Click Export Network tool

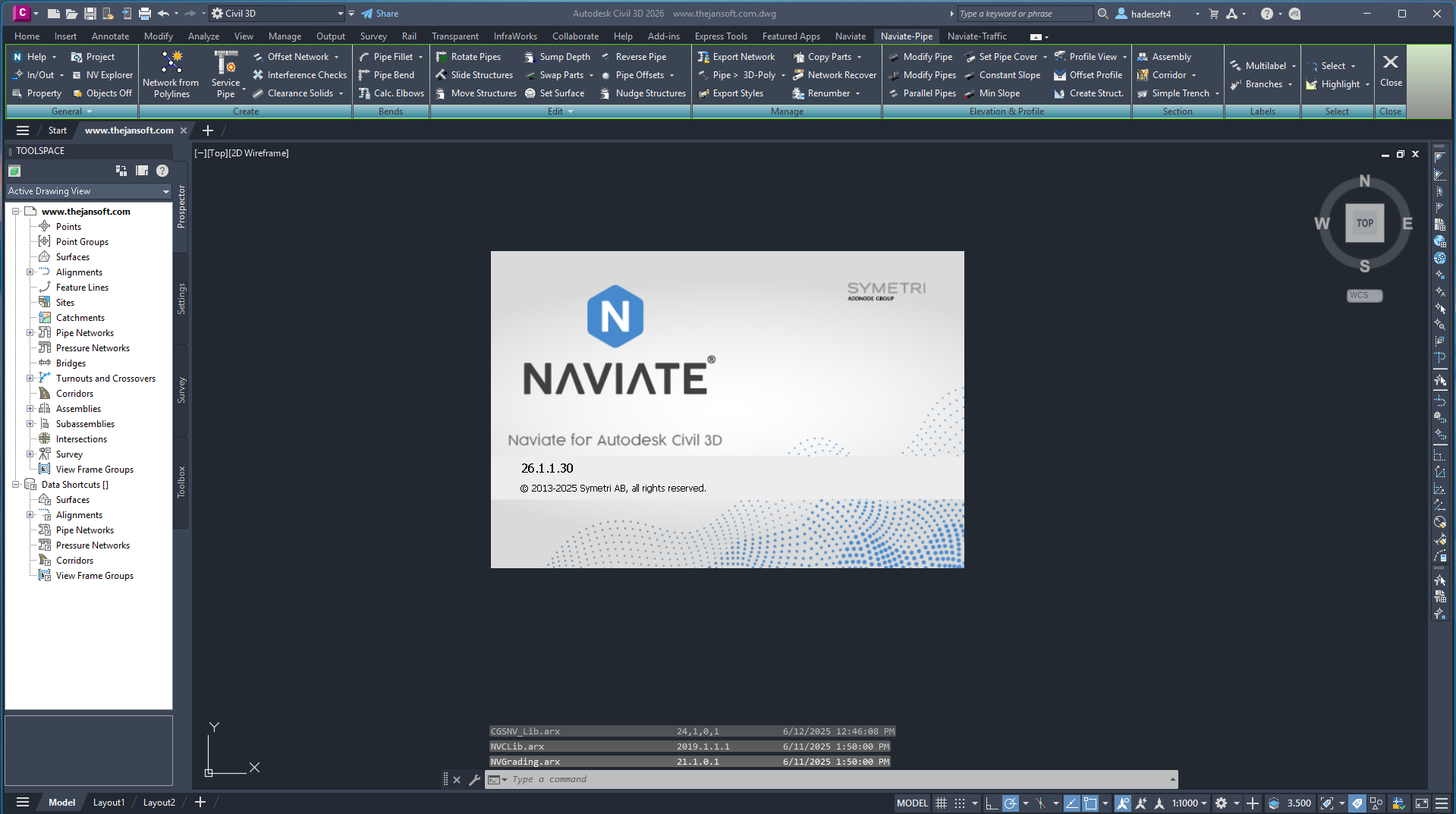736,57
